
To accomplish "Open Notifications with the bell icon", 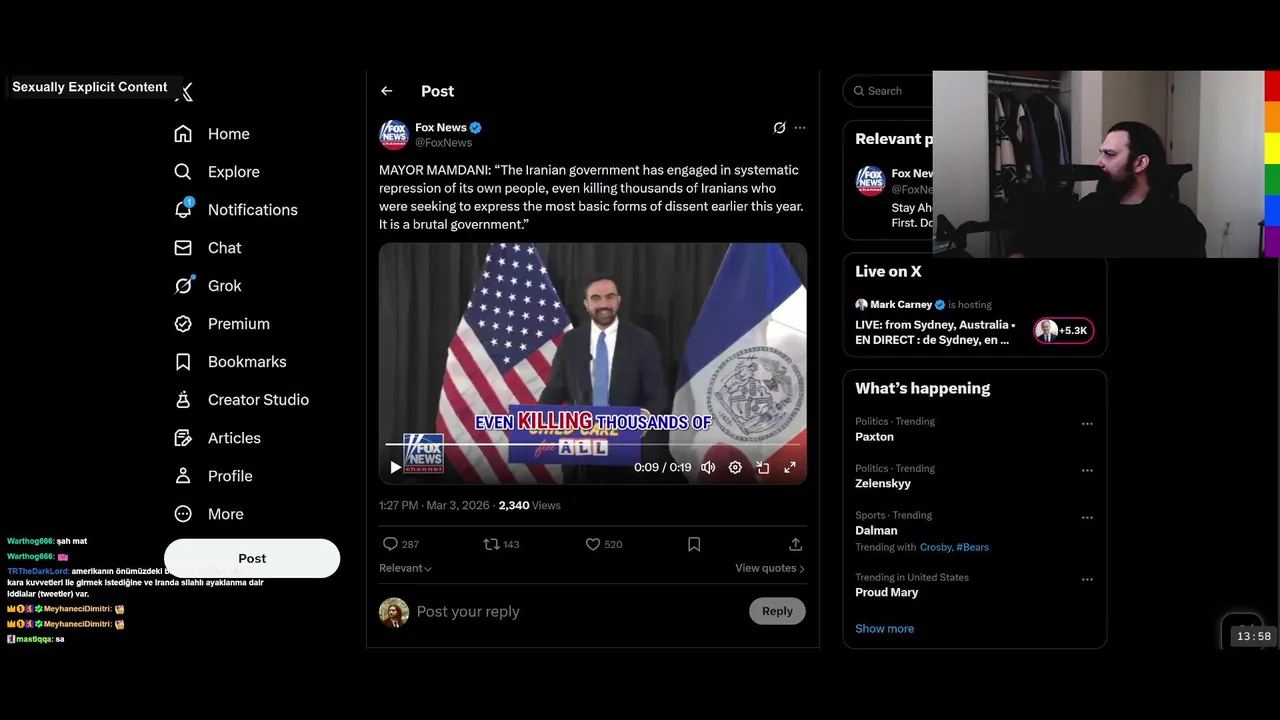I will tap(236, 210).
